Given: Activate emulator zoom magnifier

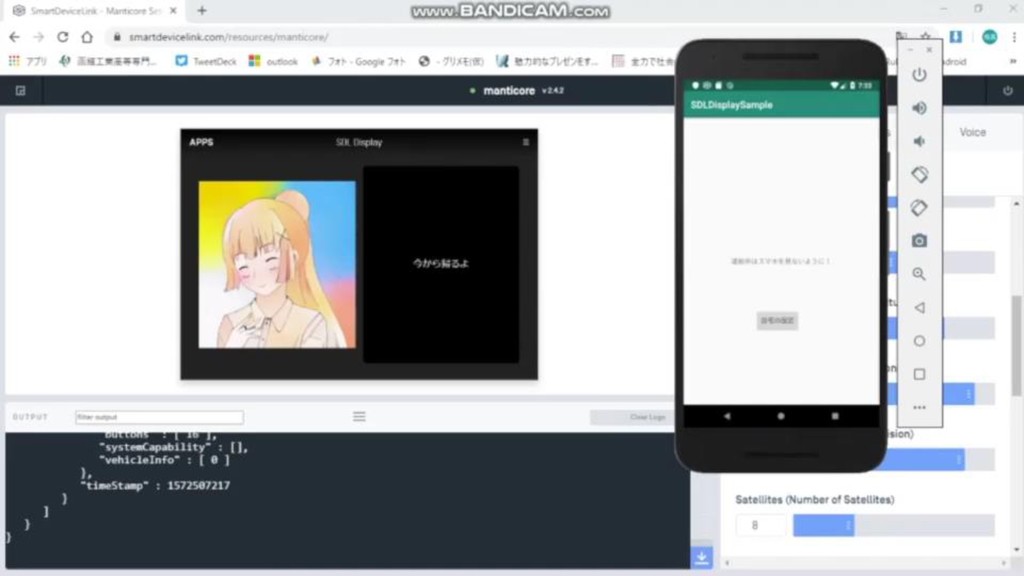Looking at the screenshot, I should [x=919, y=274].
